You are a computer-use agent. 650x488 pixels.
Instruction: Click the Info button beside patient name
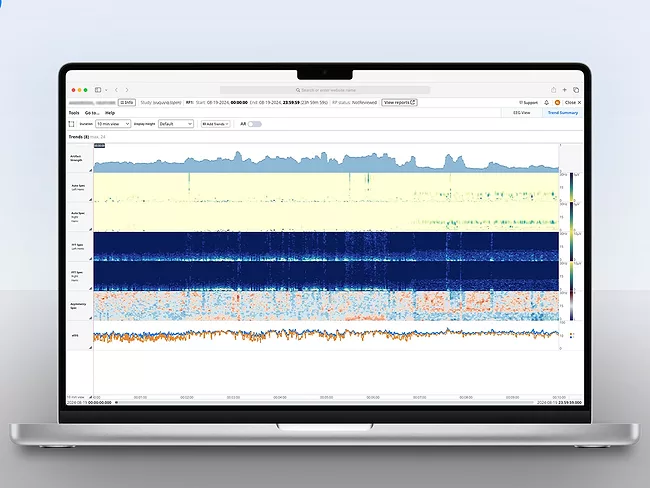pos(127,102)
